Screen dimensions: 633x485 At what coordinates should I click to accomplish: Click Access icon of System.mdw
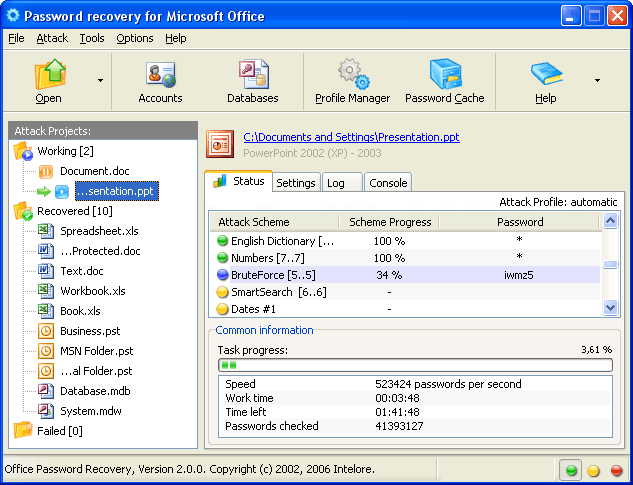click(x=46, y=411)
